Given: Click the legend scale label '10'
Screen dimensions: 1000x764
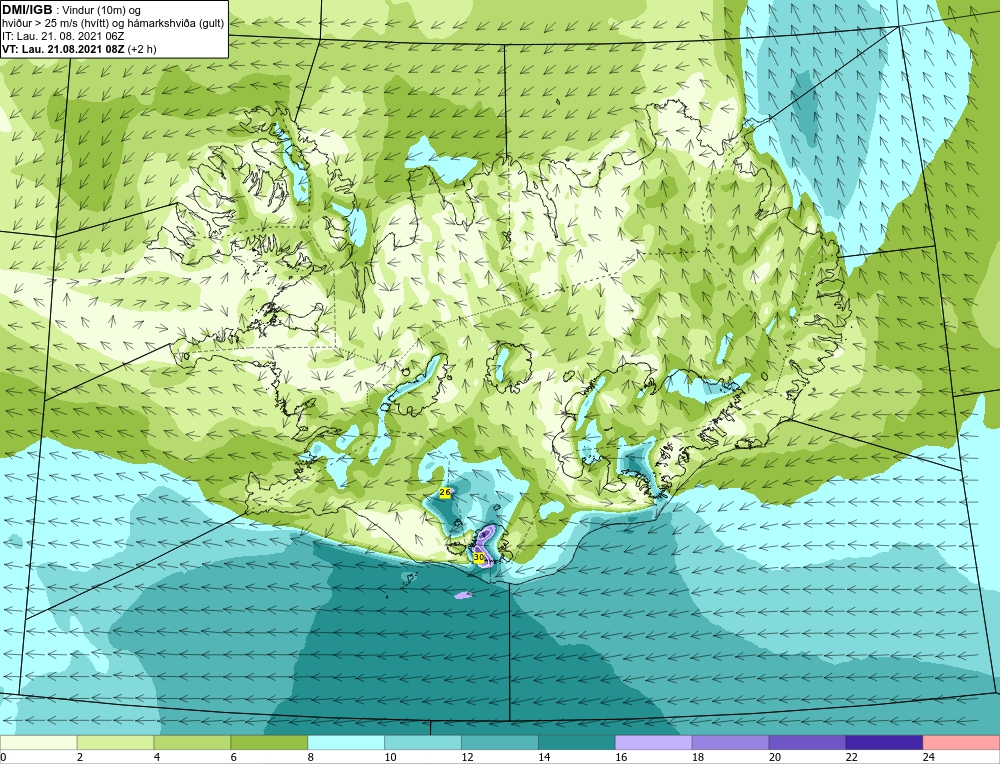Looking at the screenshot, I should (x=390, y=757).
